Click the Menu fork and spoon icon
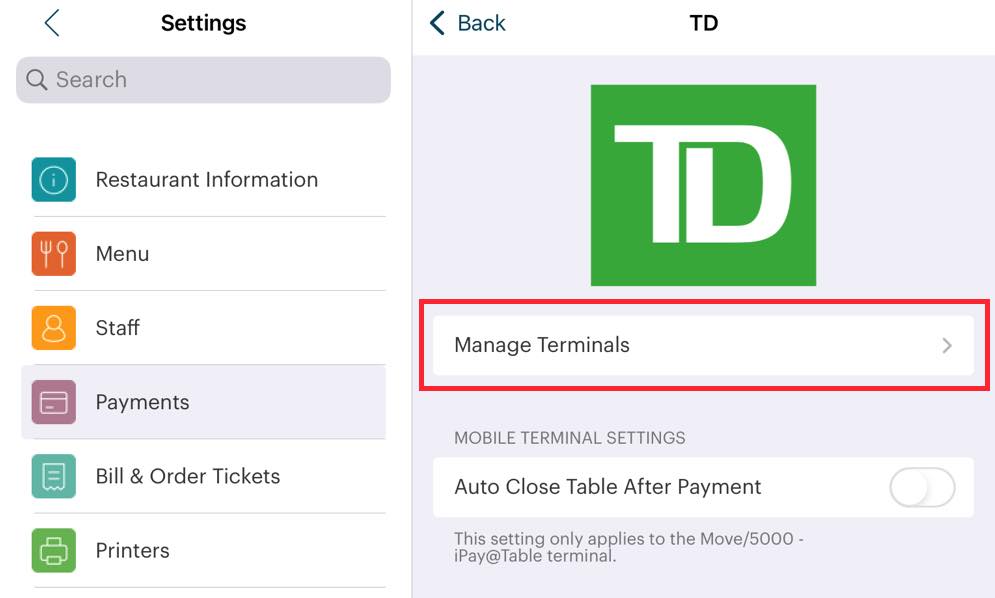The width and height of the screenshot is (995, 598). (53, 254)
